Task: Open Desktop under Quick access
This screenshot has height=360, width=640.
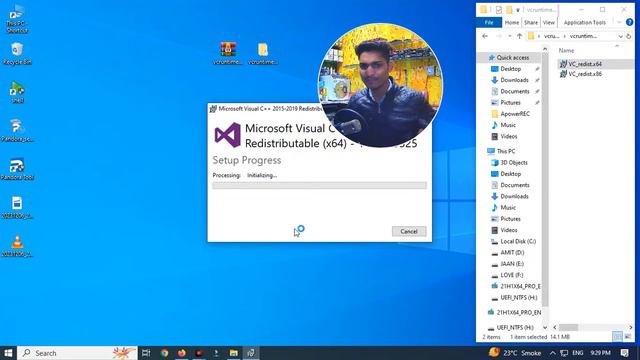Action: coord(510,69)
